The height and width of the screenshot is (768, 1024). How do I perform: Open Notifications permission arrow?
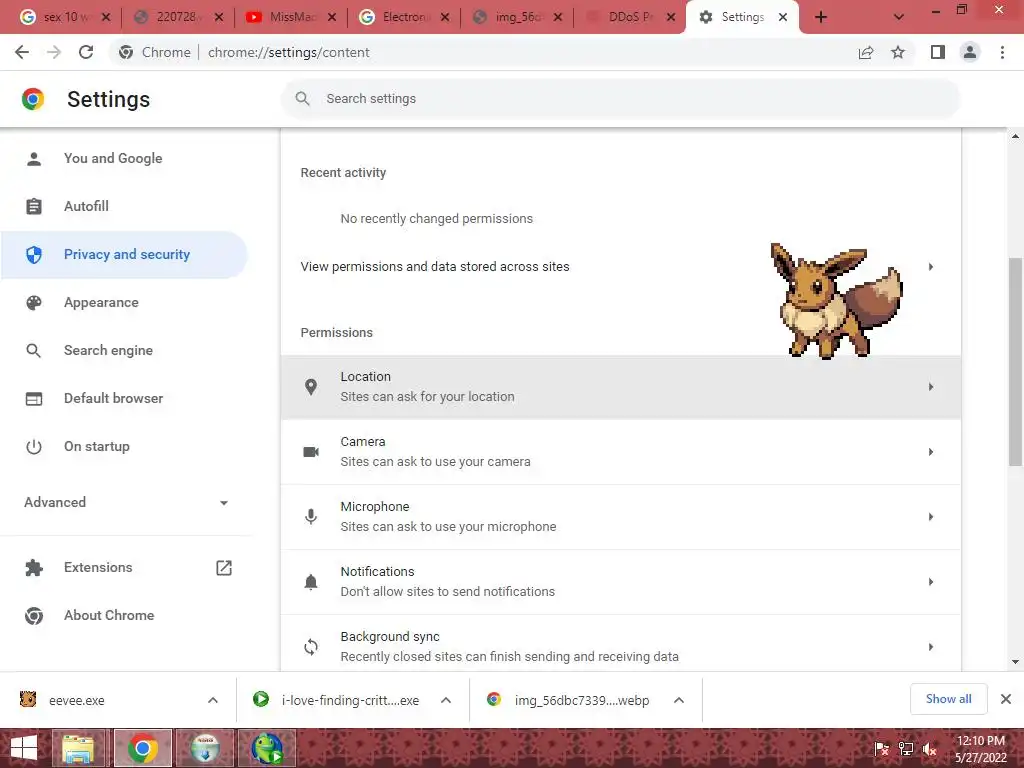(931, 582)
